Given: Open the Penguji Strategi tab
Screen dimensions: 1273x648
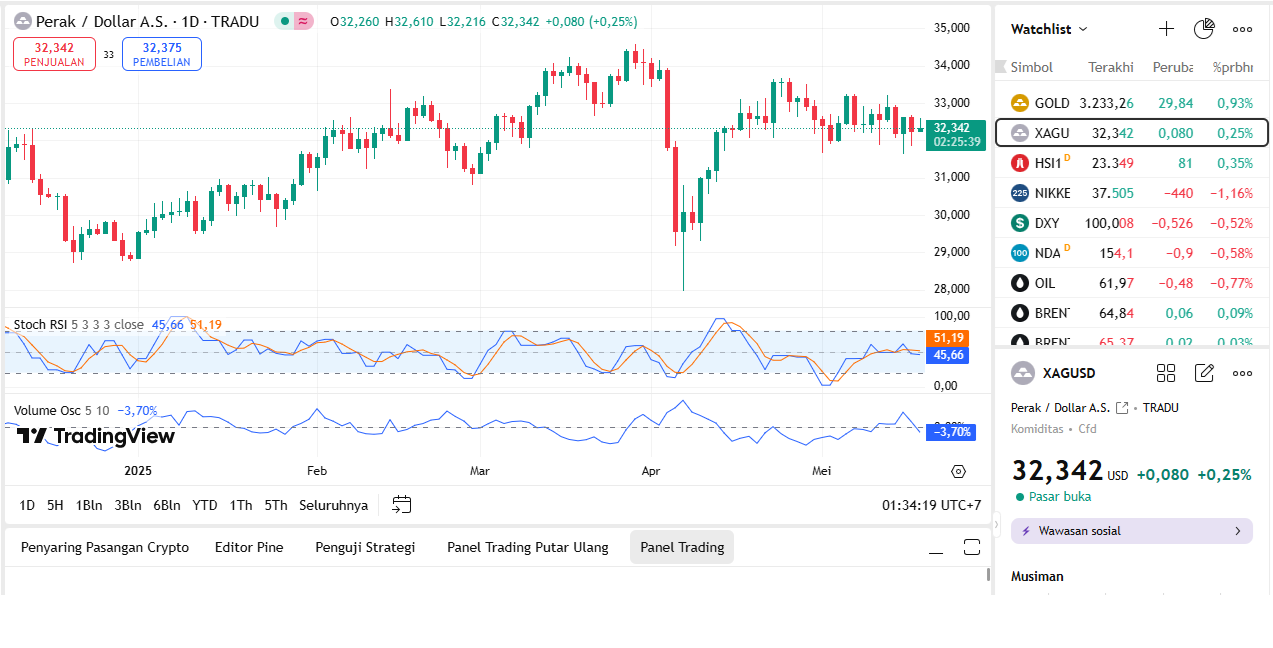Looking at the screenshot, I should [365, 547].
